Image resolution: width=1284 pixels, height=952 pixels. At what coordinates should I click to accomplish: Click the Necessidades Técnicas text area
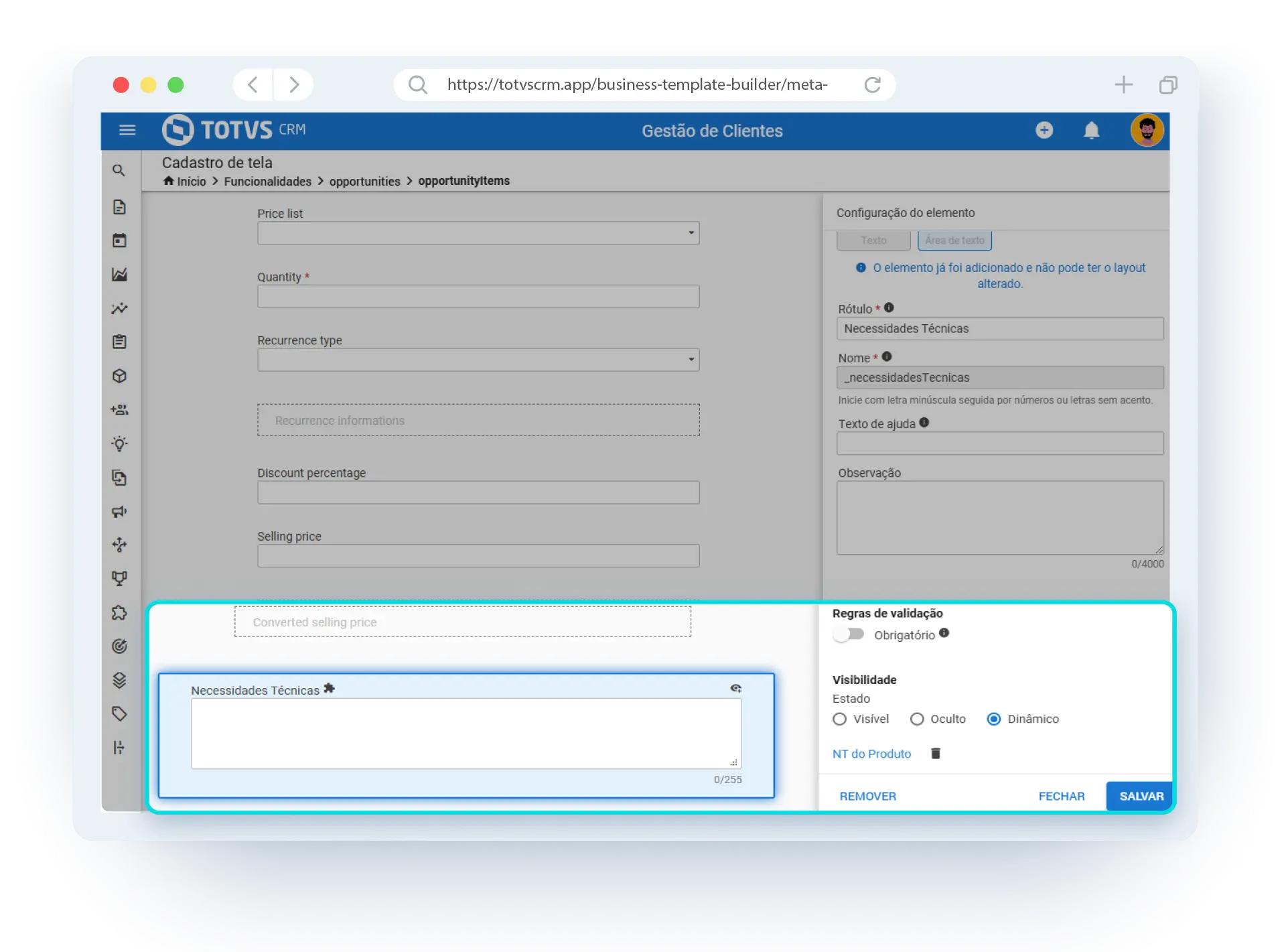click(466, 734)
